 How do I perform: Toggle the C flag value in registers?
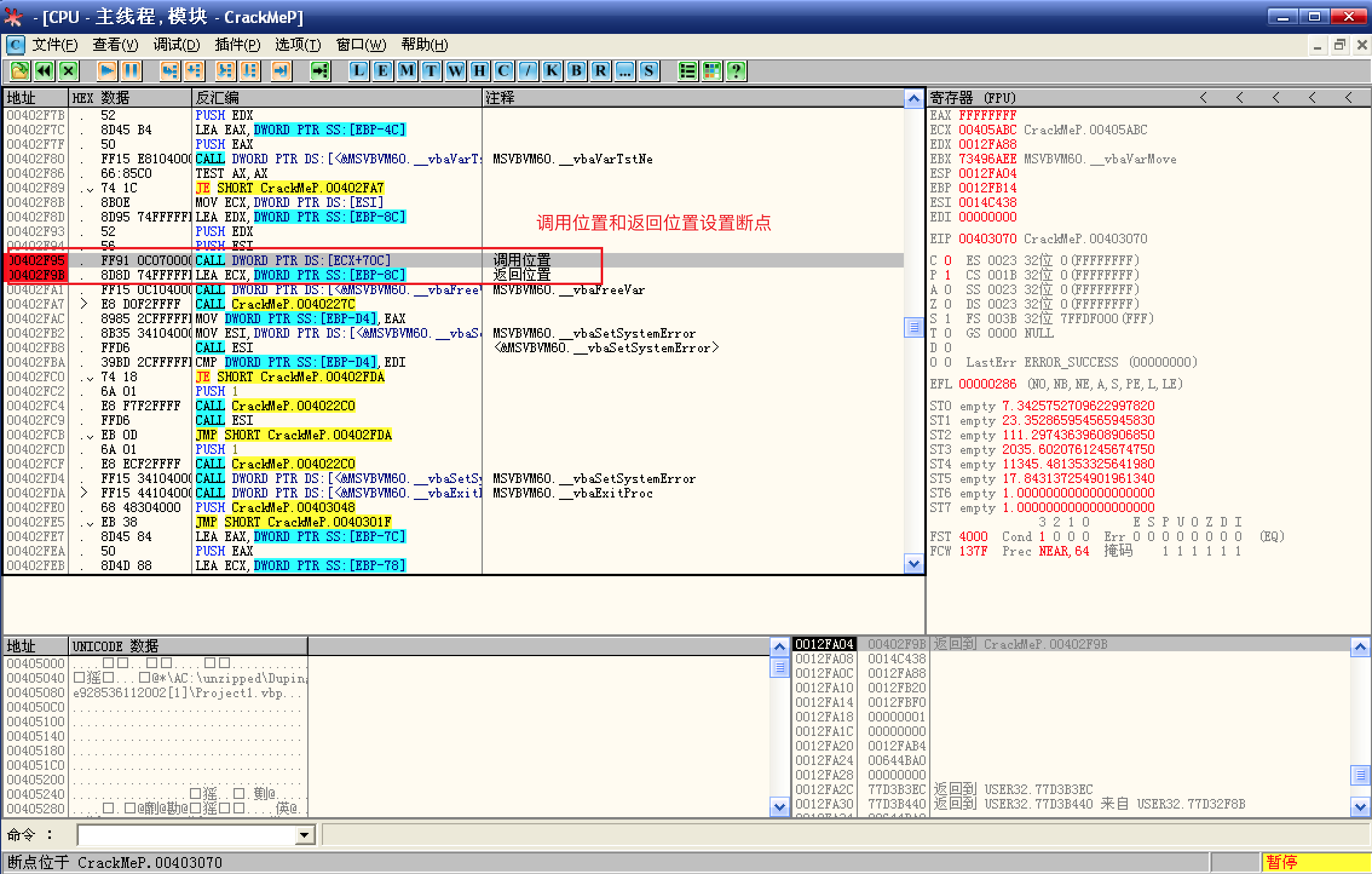(x=947, y=261)
